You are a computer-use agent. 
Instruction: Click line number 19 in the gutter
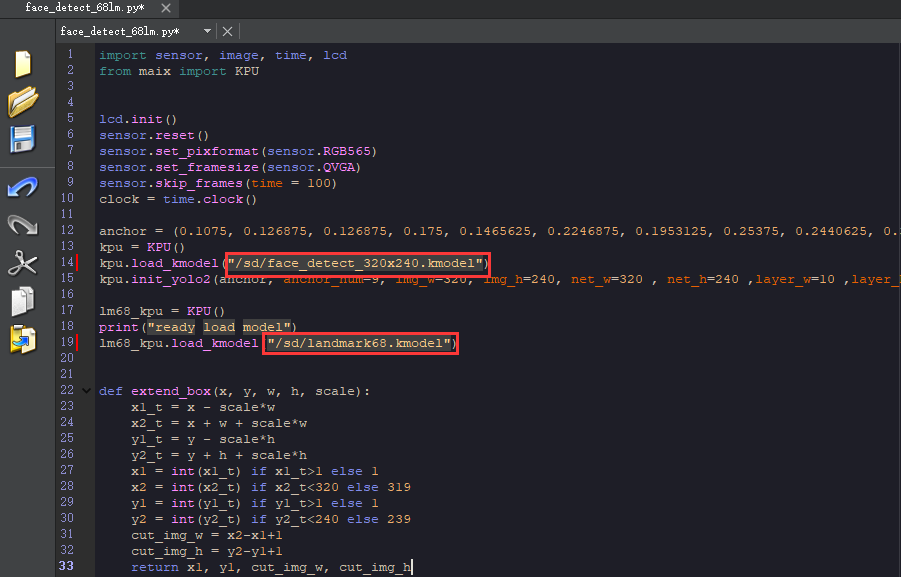point(67,343)
